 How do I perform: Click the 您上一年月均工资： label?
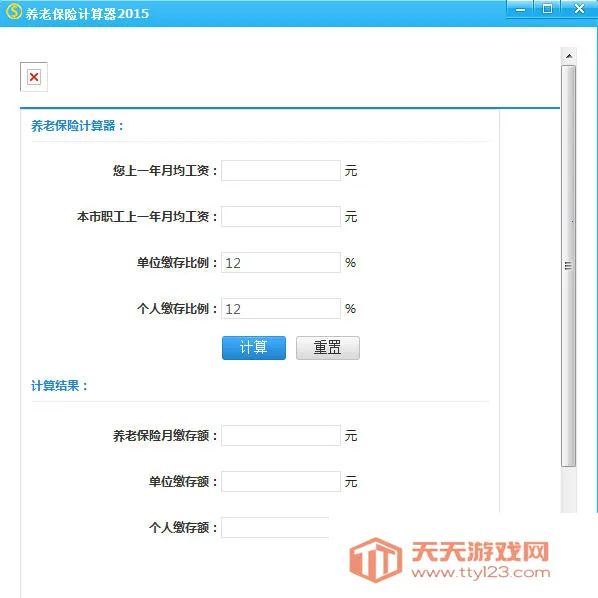click(x=165, y=170)
